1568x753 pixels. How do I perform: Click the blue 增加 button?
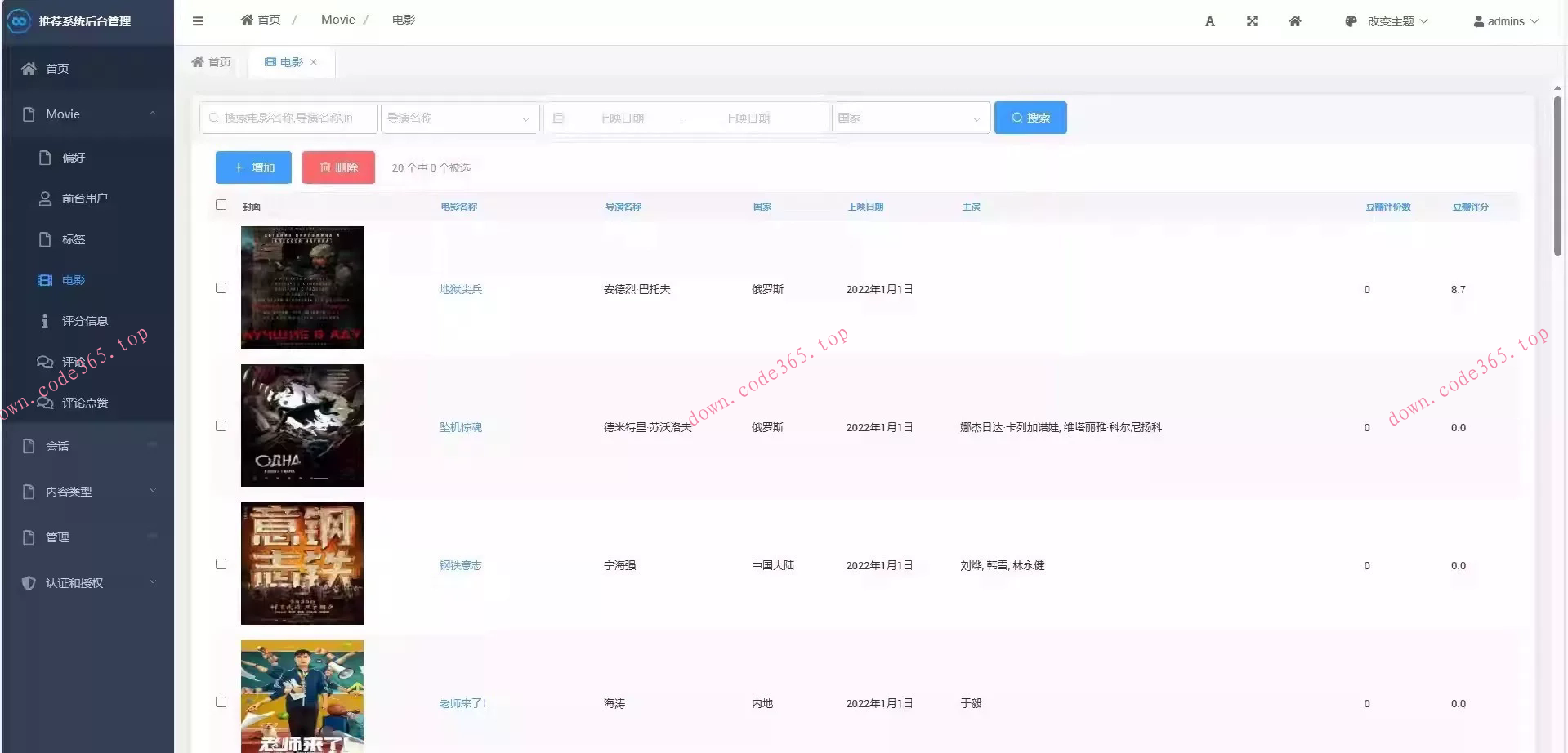[x=254, y=167]
